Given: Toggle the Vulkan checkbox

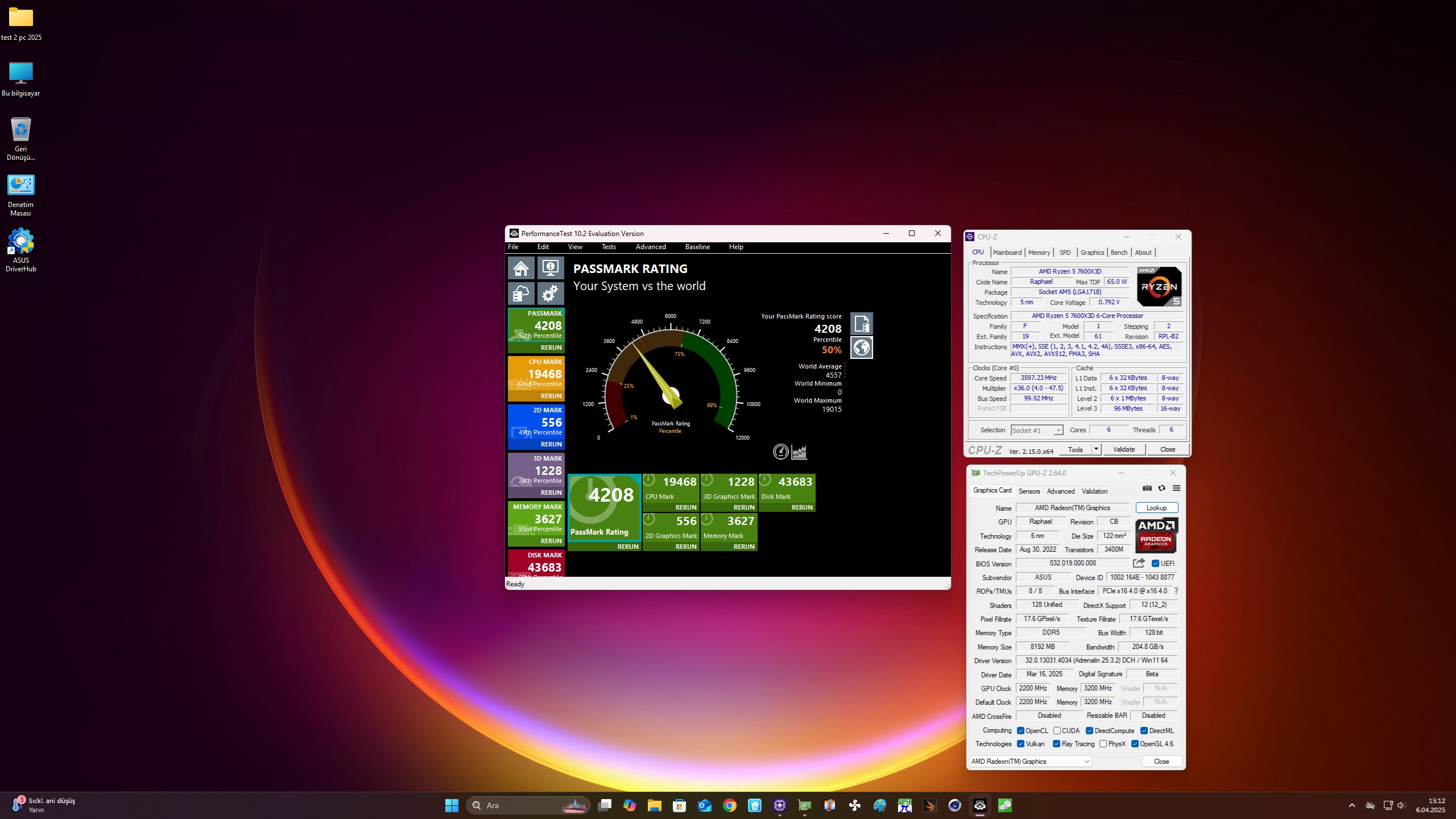Looking at the screenshot, I should coord(1020,744).
